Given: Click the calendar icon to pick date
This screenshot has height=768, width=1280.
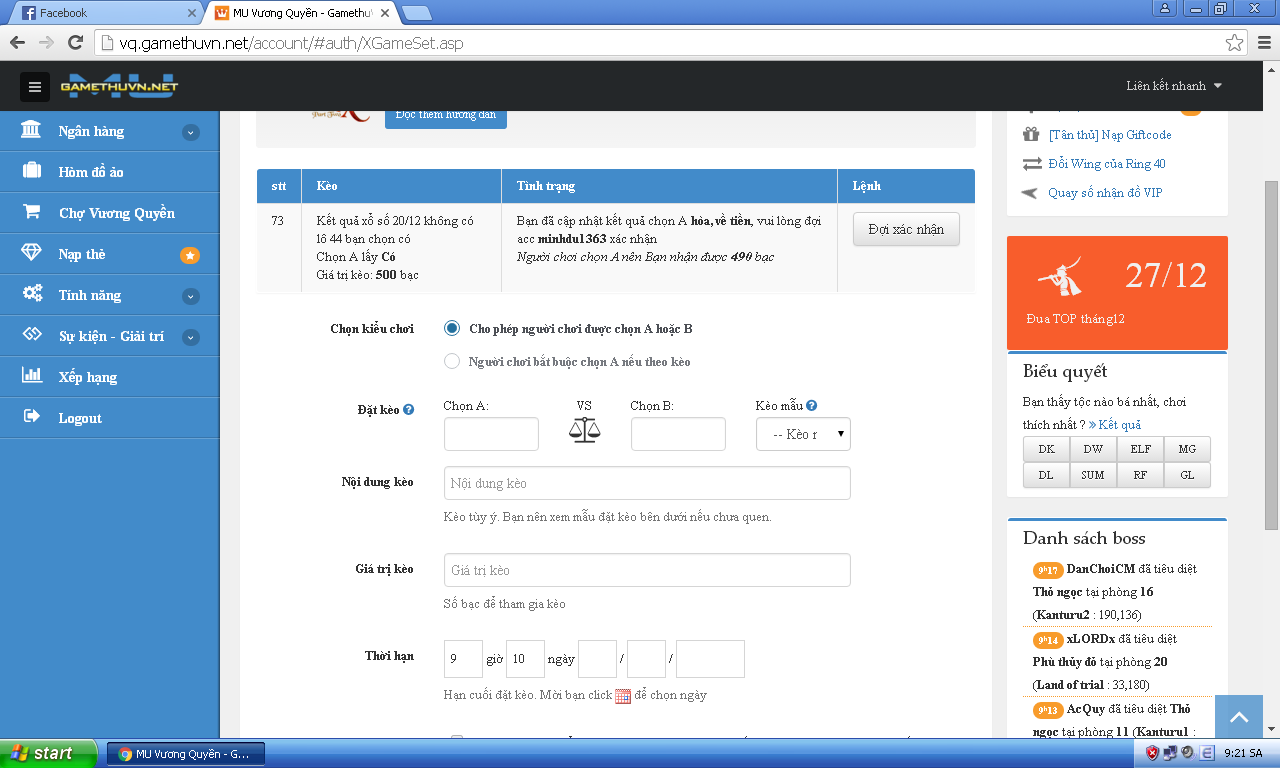Looking at the screenshot, I should pyautogui.click(x=623, y=696).
